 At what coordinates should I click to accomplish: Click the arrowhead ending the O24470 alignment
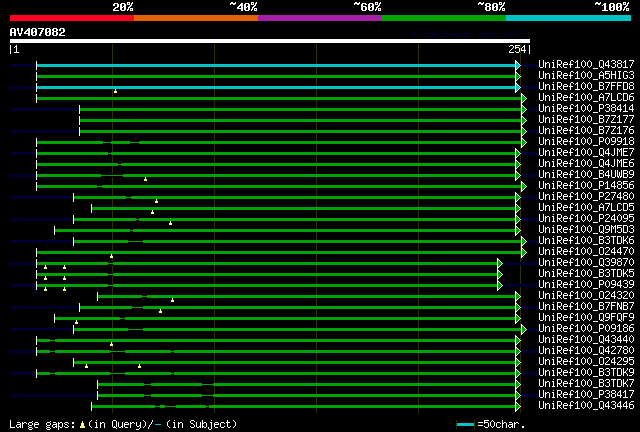[x=524, y=253]
